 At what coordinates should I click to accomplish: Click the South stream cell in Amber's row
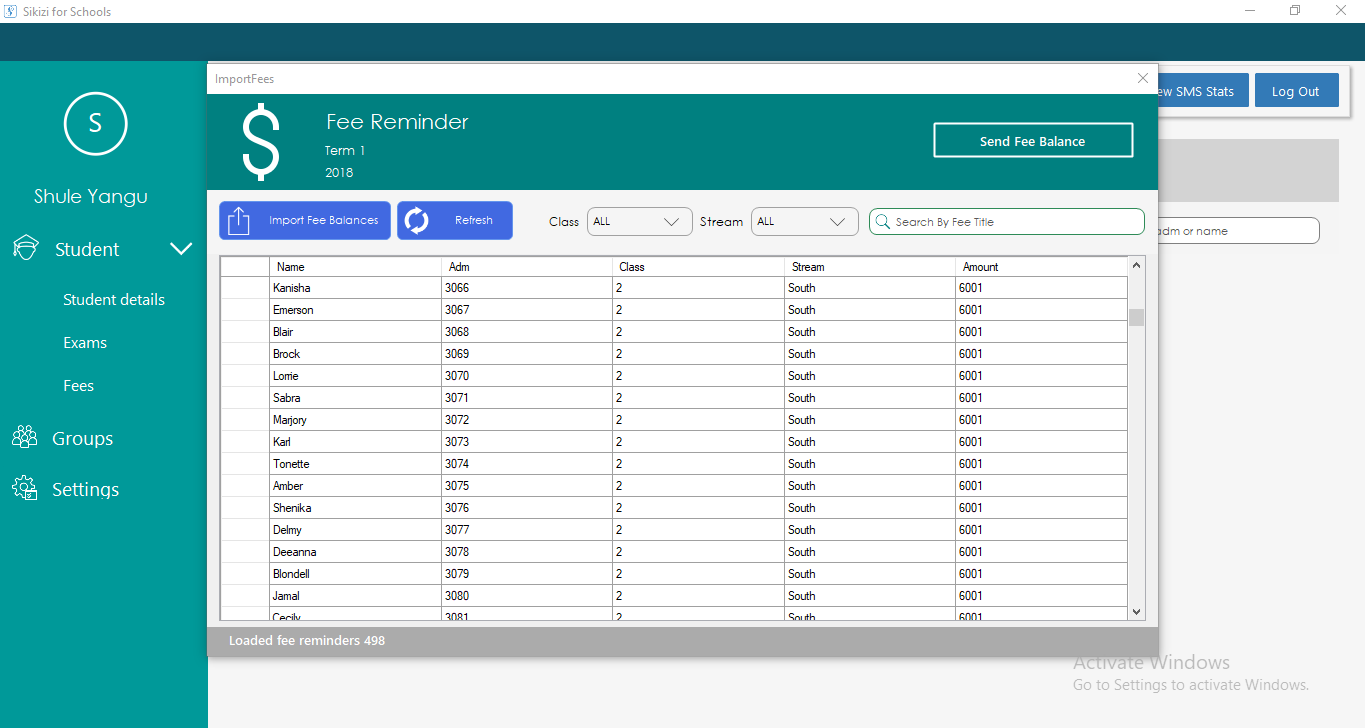[x=870, y=486]
